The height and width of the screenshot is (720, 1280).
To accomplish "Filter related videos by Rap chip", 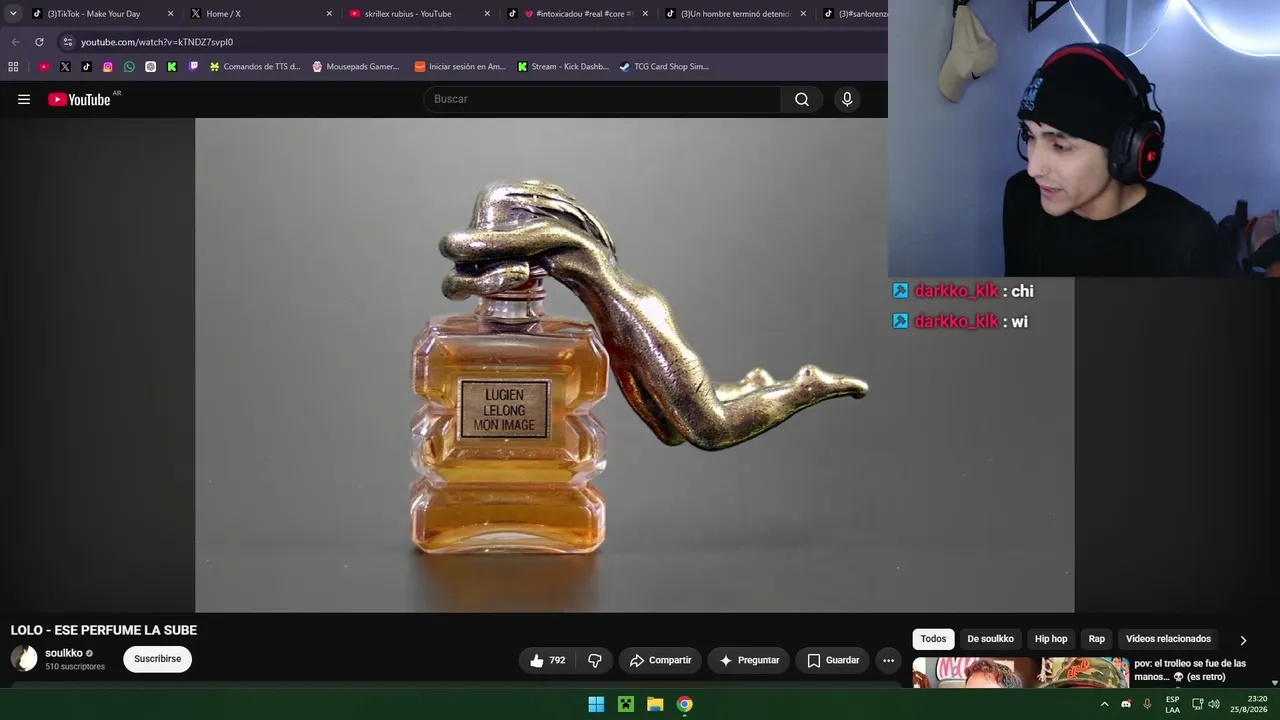I will click(1097, 639).
